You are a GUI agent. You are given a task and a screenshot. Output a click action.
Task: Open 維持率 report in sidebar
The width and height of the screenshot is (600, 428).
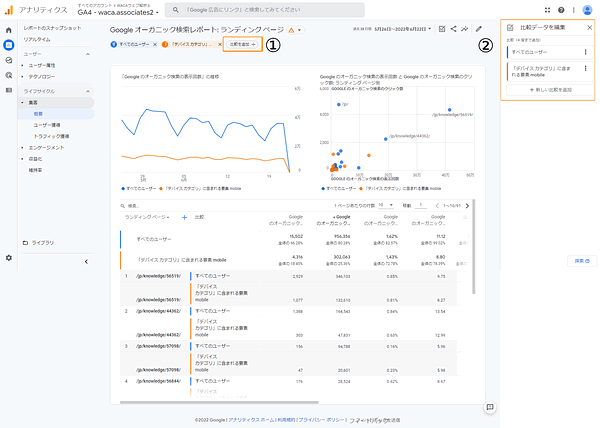[35, 170]
